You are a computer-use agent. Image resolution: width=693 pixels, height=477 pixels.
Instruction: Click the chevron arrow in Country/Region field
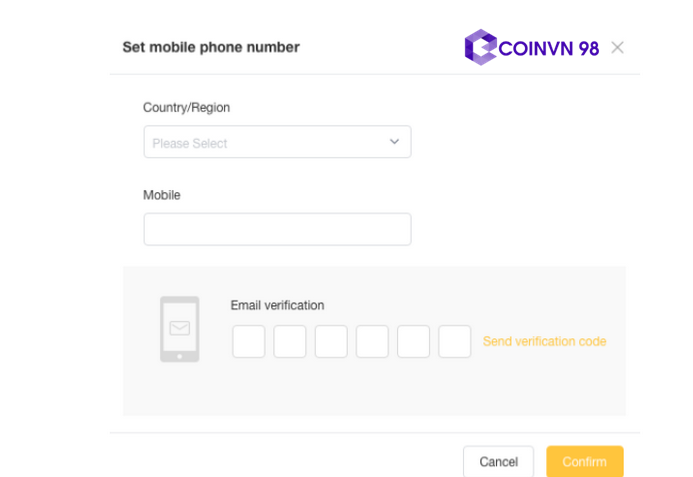click(394, 142)
